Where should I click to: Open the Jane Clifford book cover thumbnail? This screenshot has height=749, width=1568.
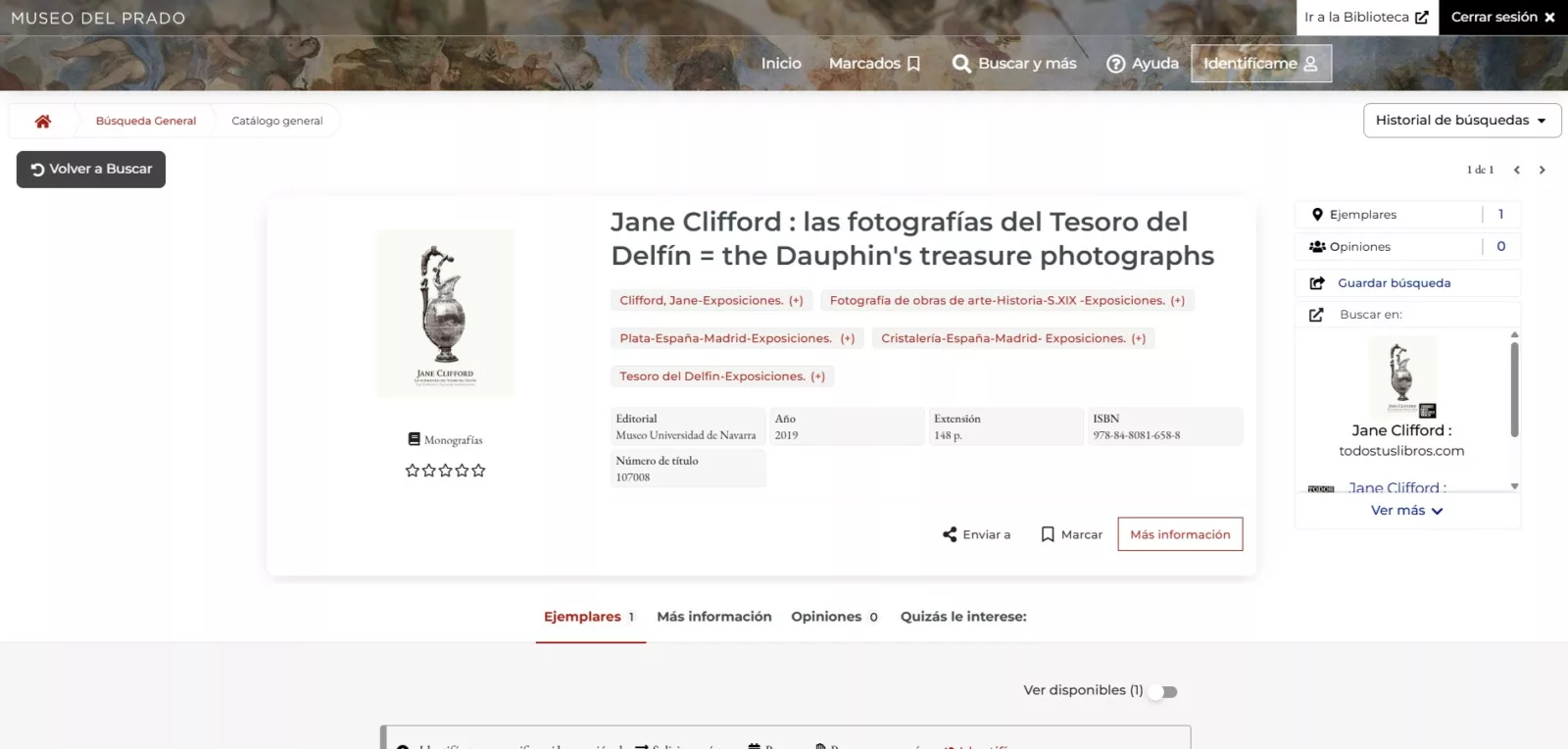point(445,313)
